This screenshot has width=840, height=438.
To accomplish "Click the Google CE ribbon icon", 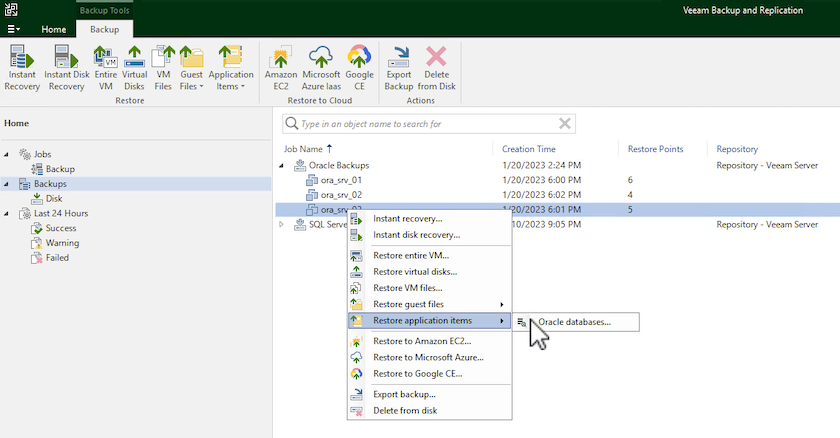I will (x=360, y=68).
